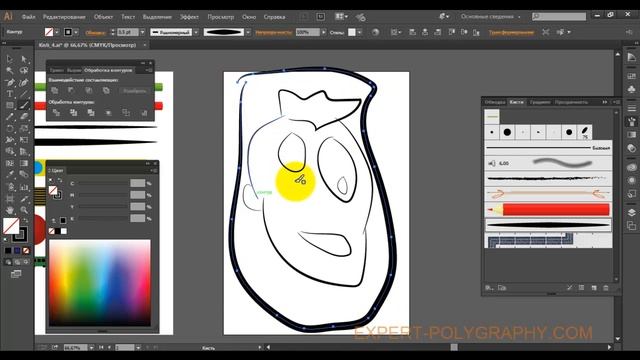The height and width of the screenshot is (360, 640).
Task: Select the Line Segment tool
Action: 24,93
